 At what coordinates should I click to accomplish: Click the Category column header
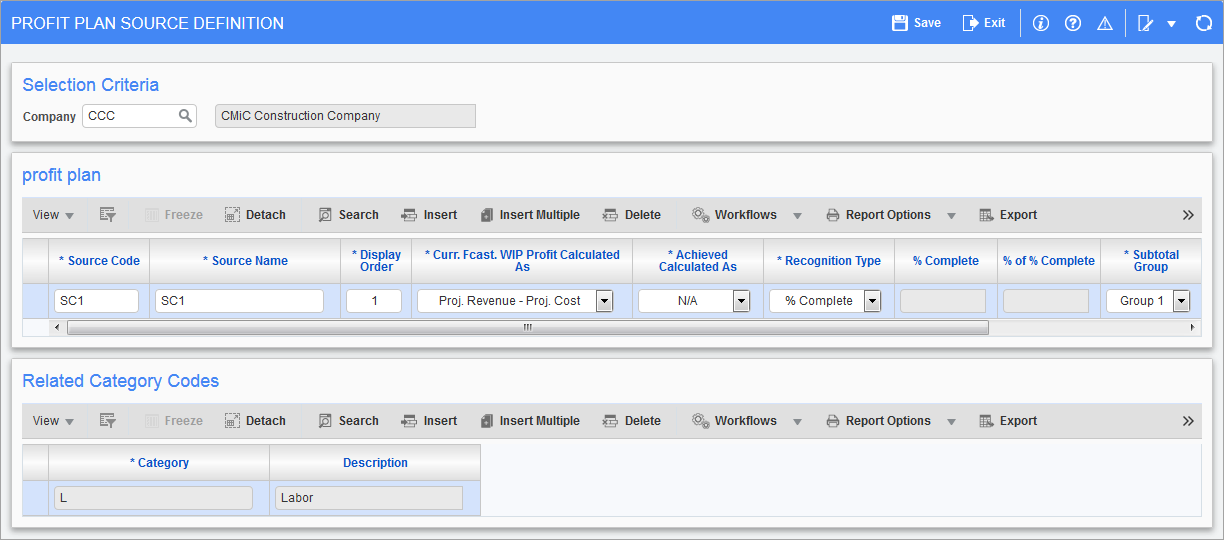click(x=159, y=463)
